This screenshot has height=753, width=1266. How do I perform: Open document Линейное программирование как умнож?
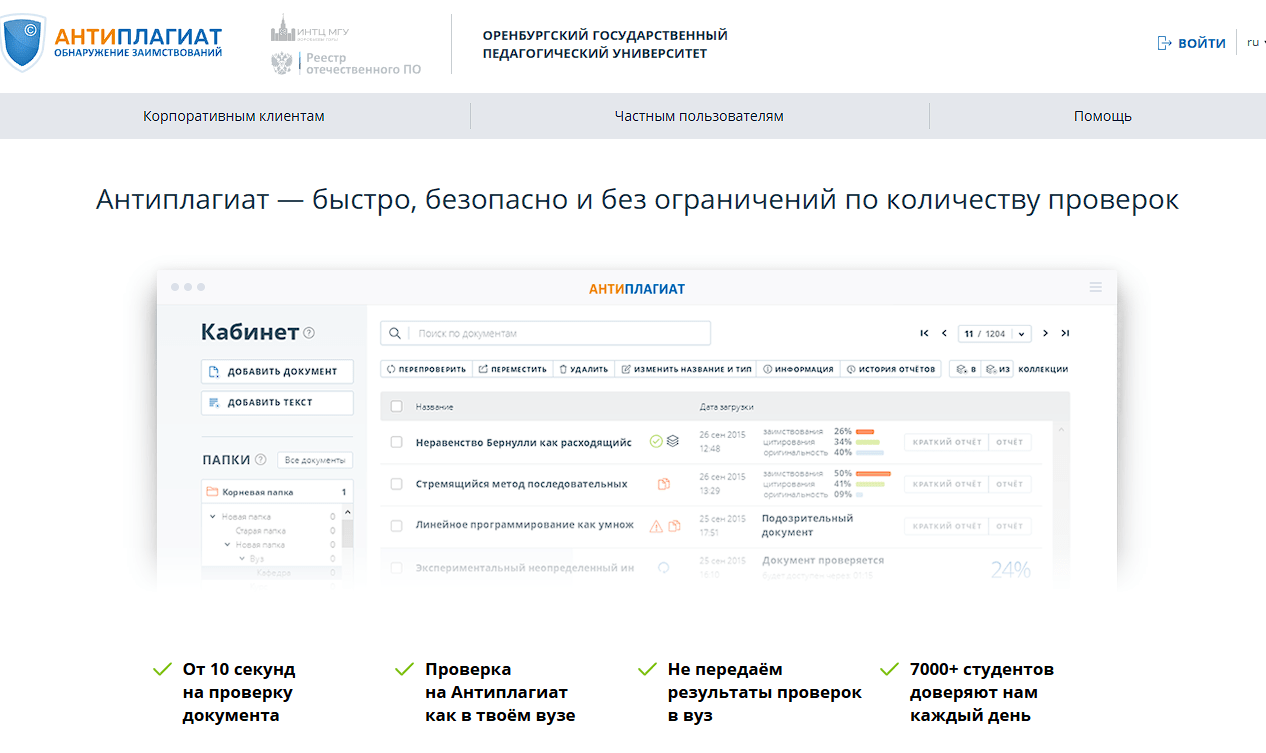(525, 525)
